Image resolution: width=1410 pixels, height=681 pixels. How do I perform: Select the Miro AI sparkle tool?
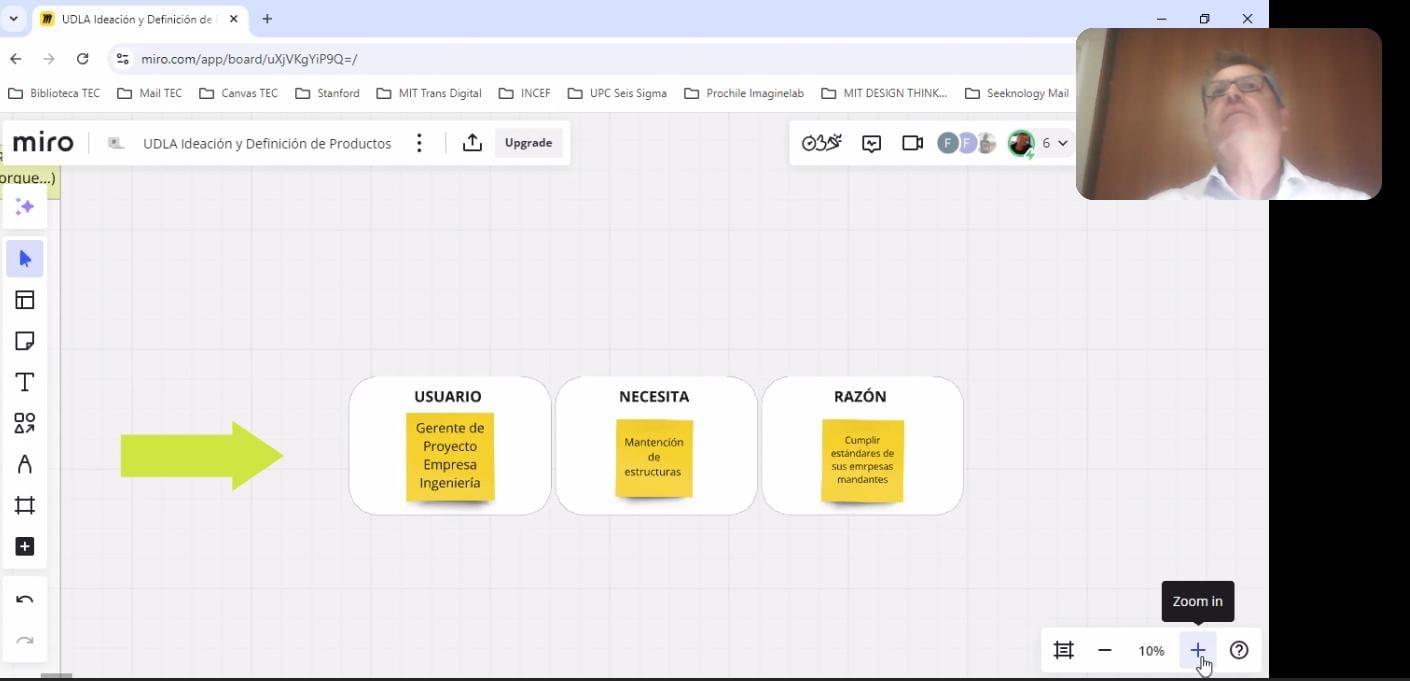pyautogui.click(x=25, y=207)
